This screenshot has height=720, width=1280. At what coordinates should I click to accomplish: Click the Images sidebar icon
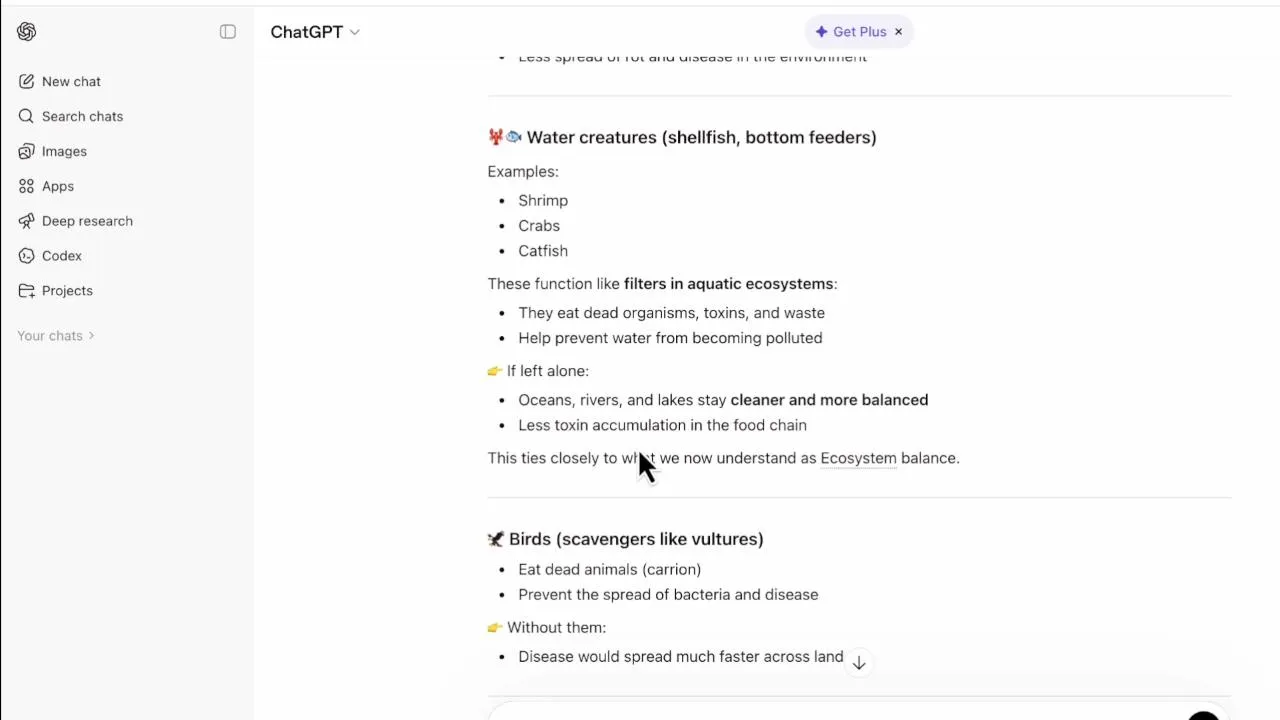27,152
